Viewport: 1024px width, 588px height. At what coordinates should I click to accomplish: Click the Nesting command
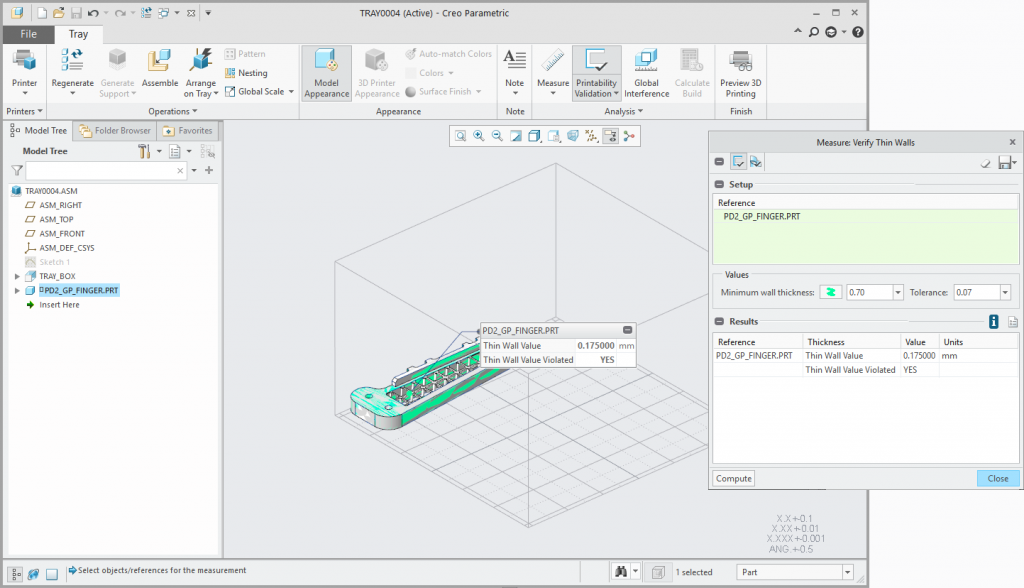click(246, 73)
